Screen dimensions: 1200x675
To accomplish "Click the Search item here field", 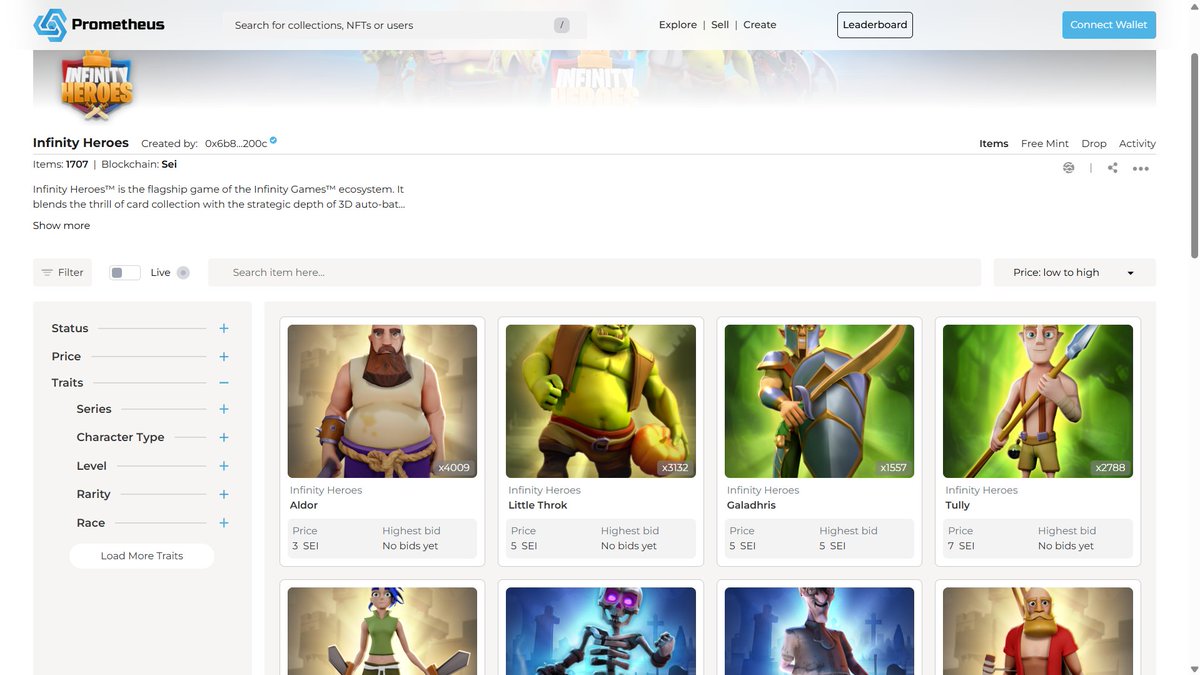I will coord(594,272).
